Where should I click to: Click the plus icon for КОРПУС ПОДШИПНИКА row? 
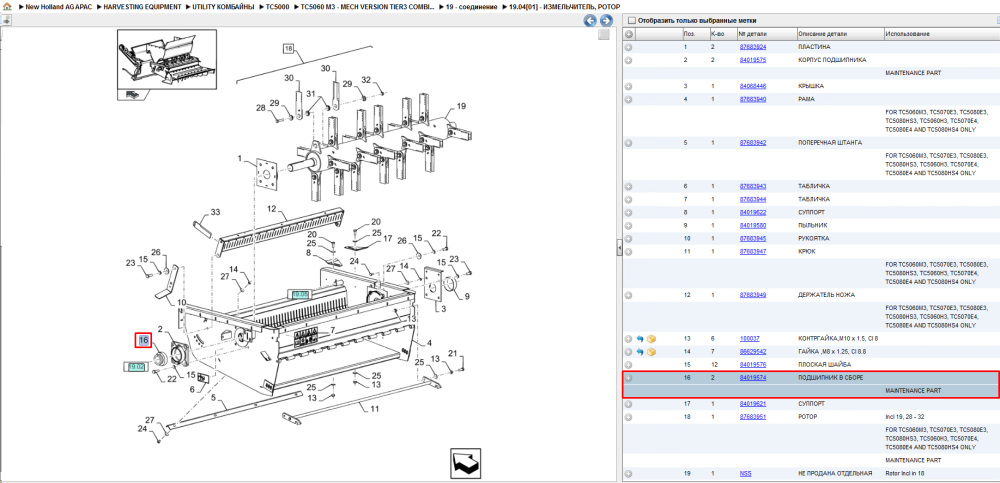(x=628, y=60)
